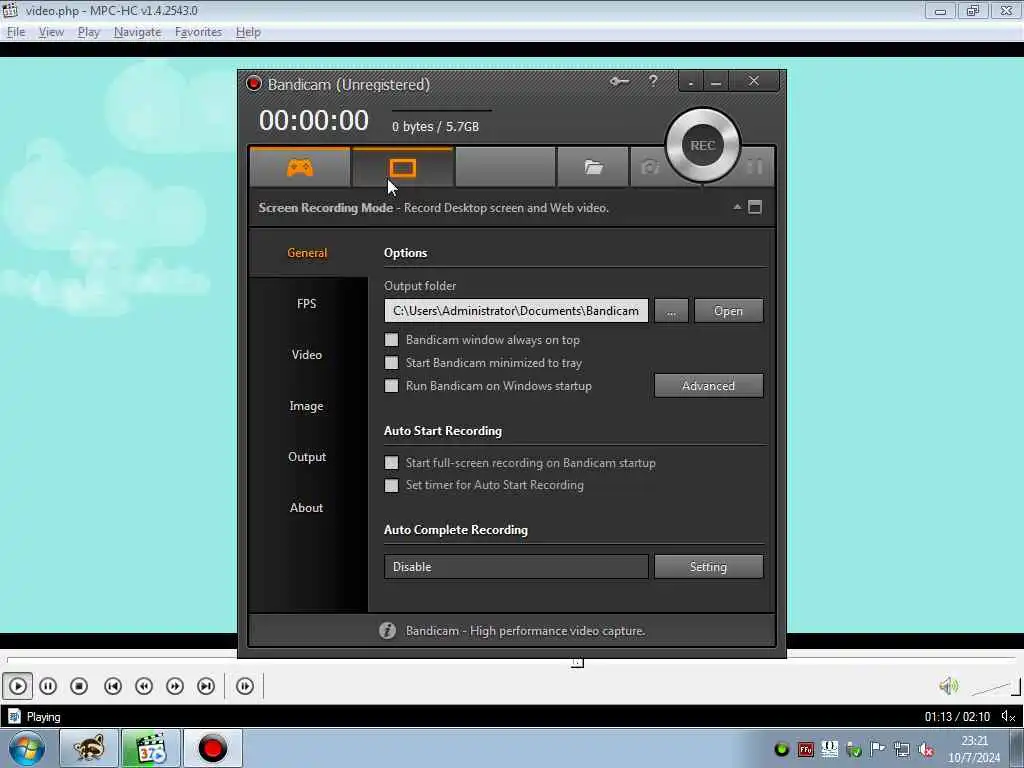Enable Run Bandicam on Windows startup
This screenshot has height=768, width=1024.
pos(391,385)
